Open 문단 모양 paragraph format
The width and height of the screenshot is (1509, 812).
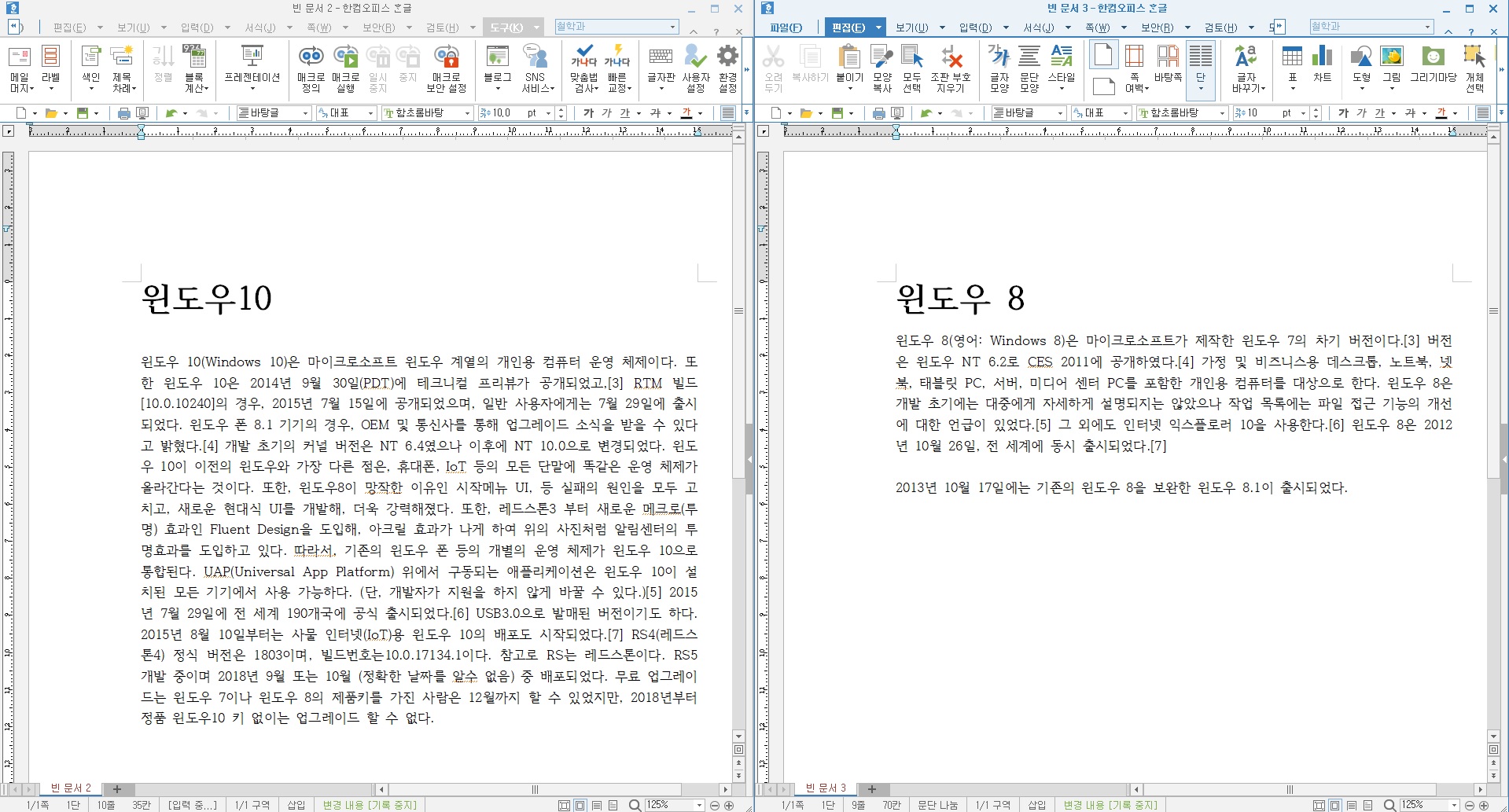[1029, 68]
